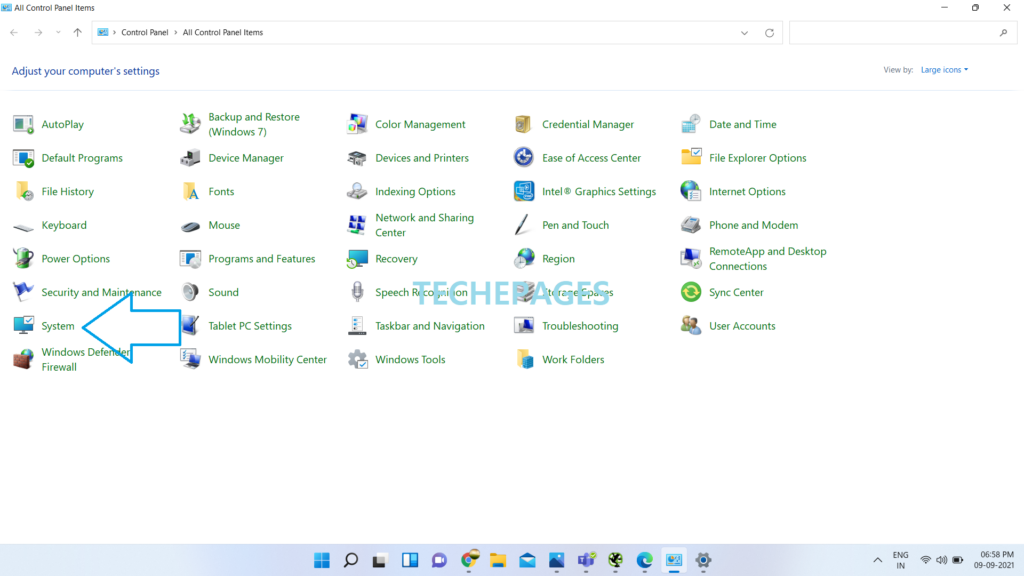The width and height of the screenshot is (1024, 576).
Task: Open the User Accounts icon
Action: (691, 326)
